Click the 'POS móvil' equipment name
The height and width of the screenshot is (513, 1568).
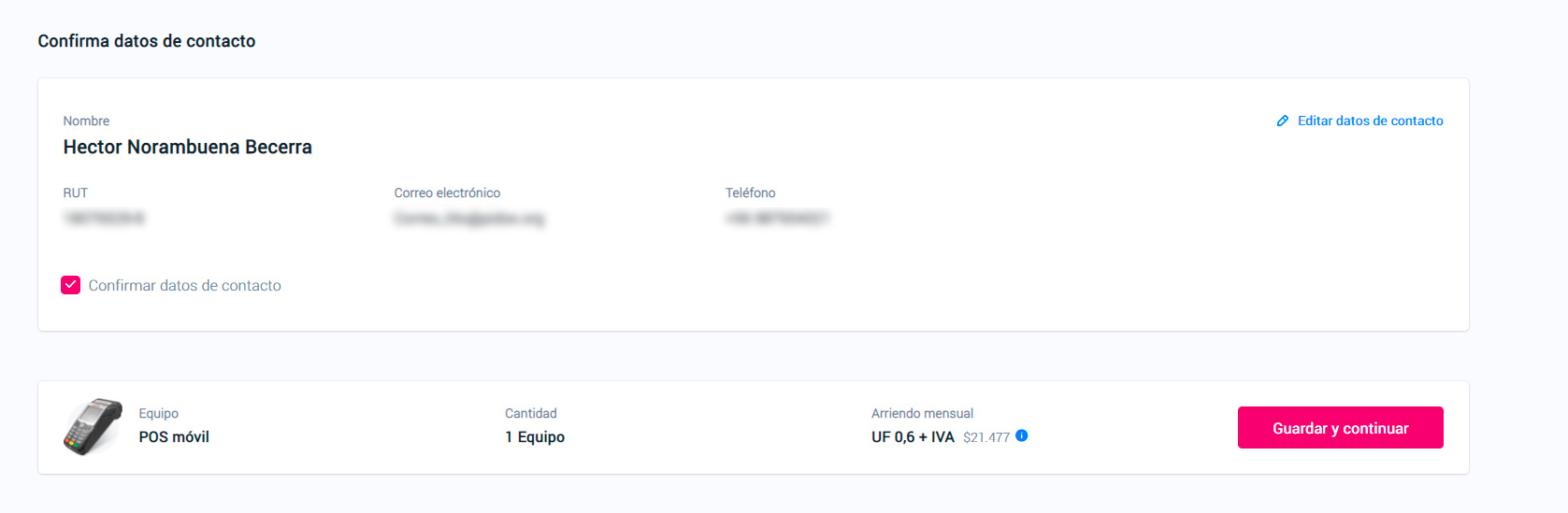[x=174, y=437]
